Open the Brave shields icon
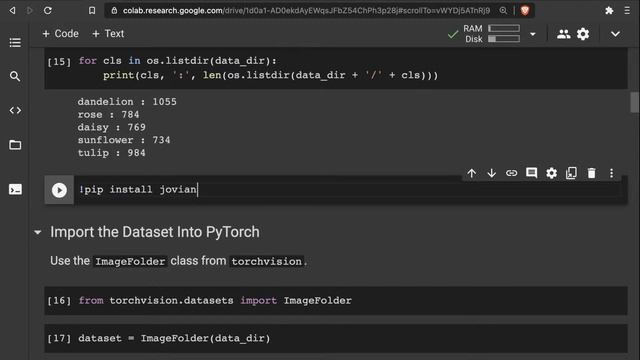Image resolution: width=640 pixels, height=360 pixels. click(525, 11)
